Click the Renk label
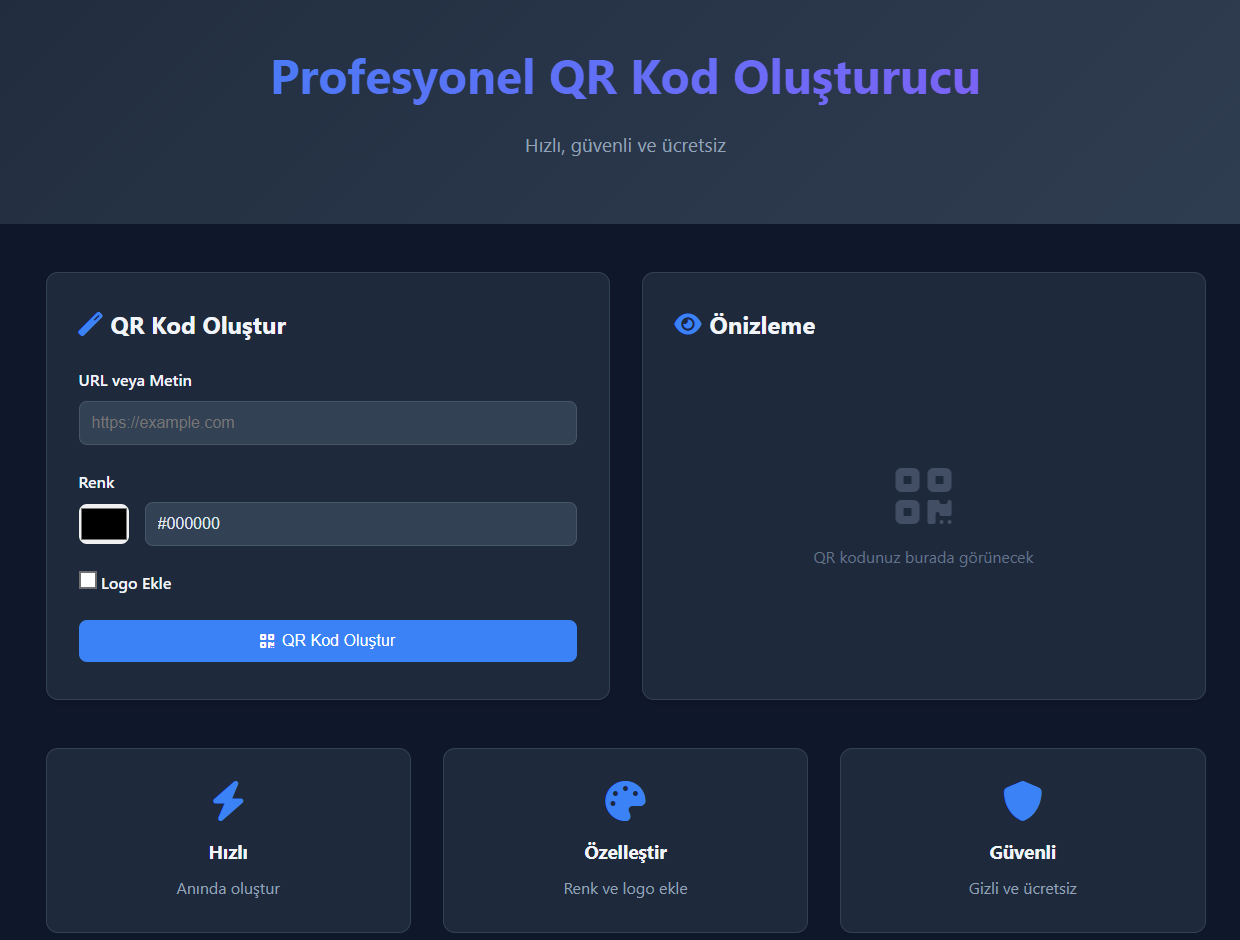This screenshot has height=940, width=1240. point(96,482)
